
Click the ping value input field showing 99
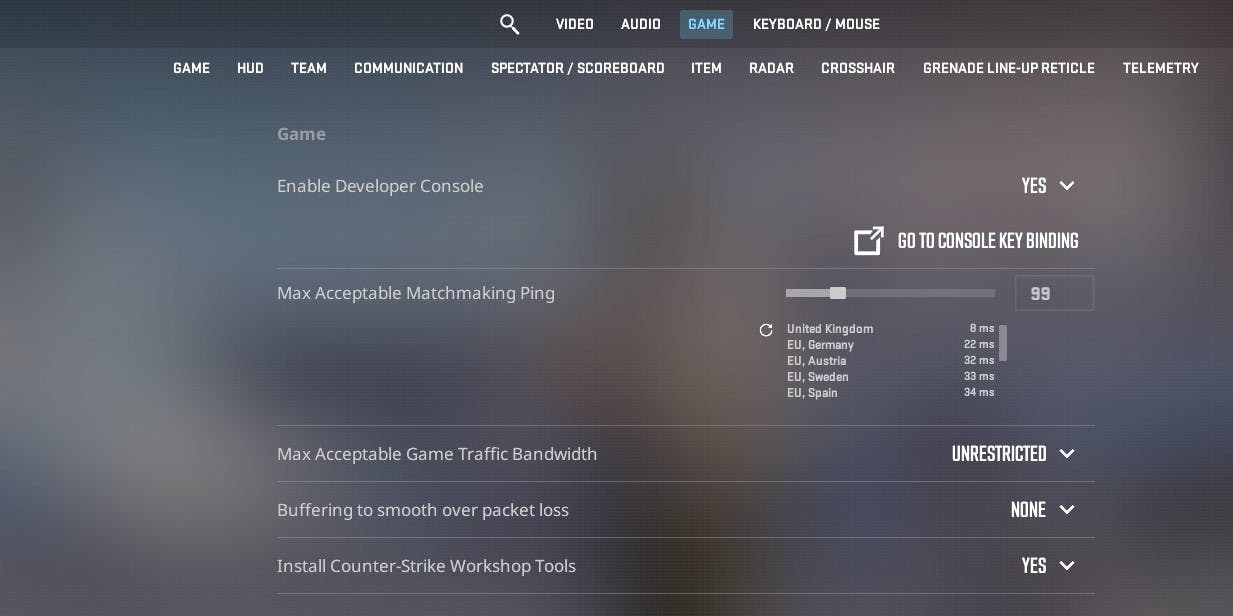[x=1054, y=293]
